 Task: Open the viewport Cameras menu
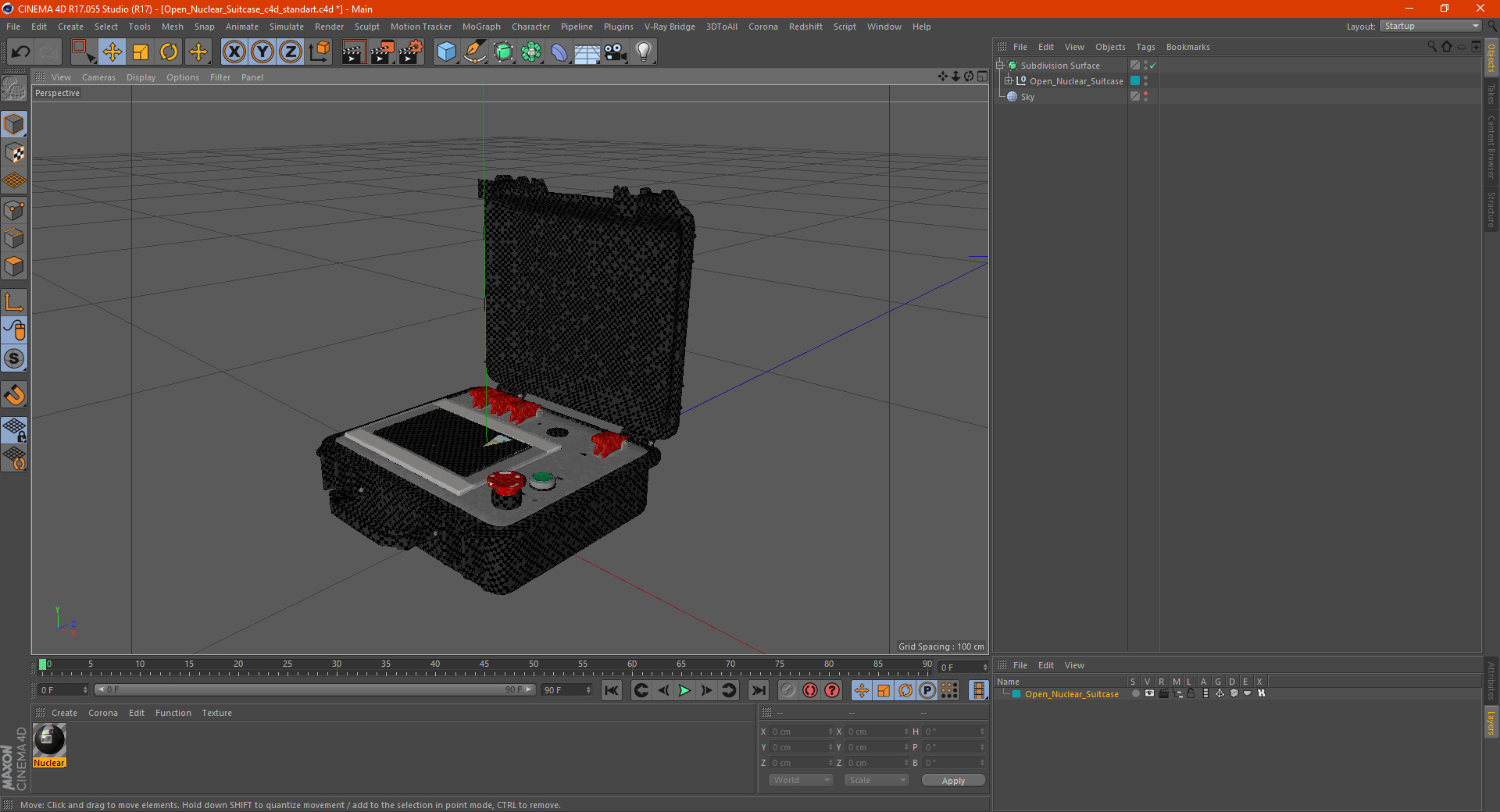pos(98,77)
